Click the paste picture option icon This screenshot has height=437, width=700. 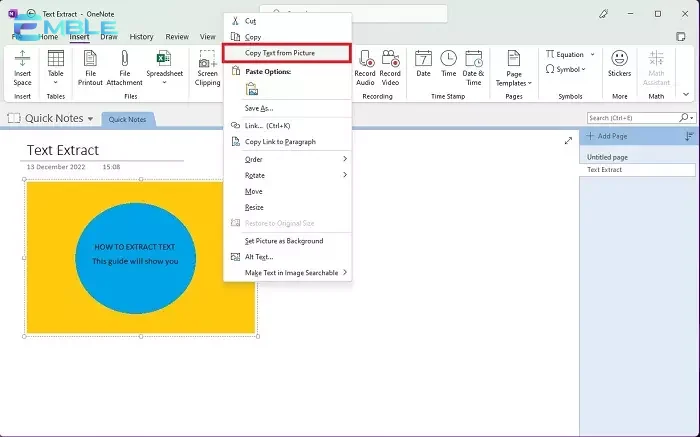252,89
